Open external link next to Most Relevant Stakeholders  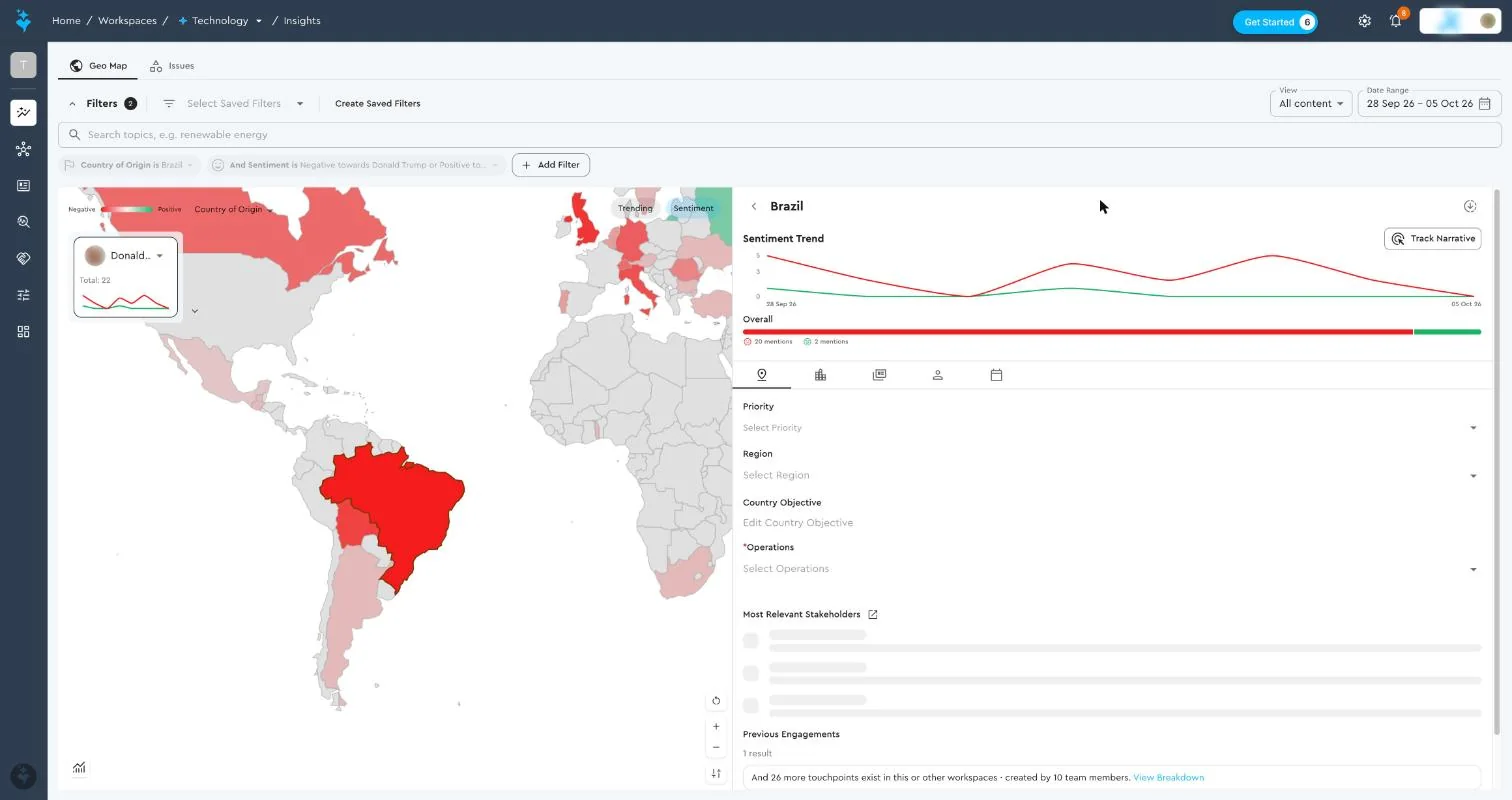pos(873,614)
